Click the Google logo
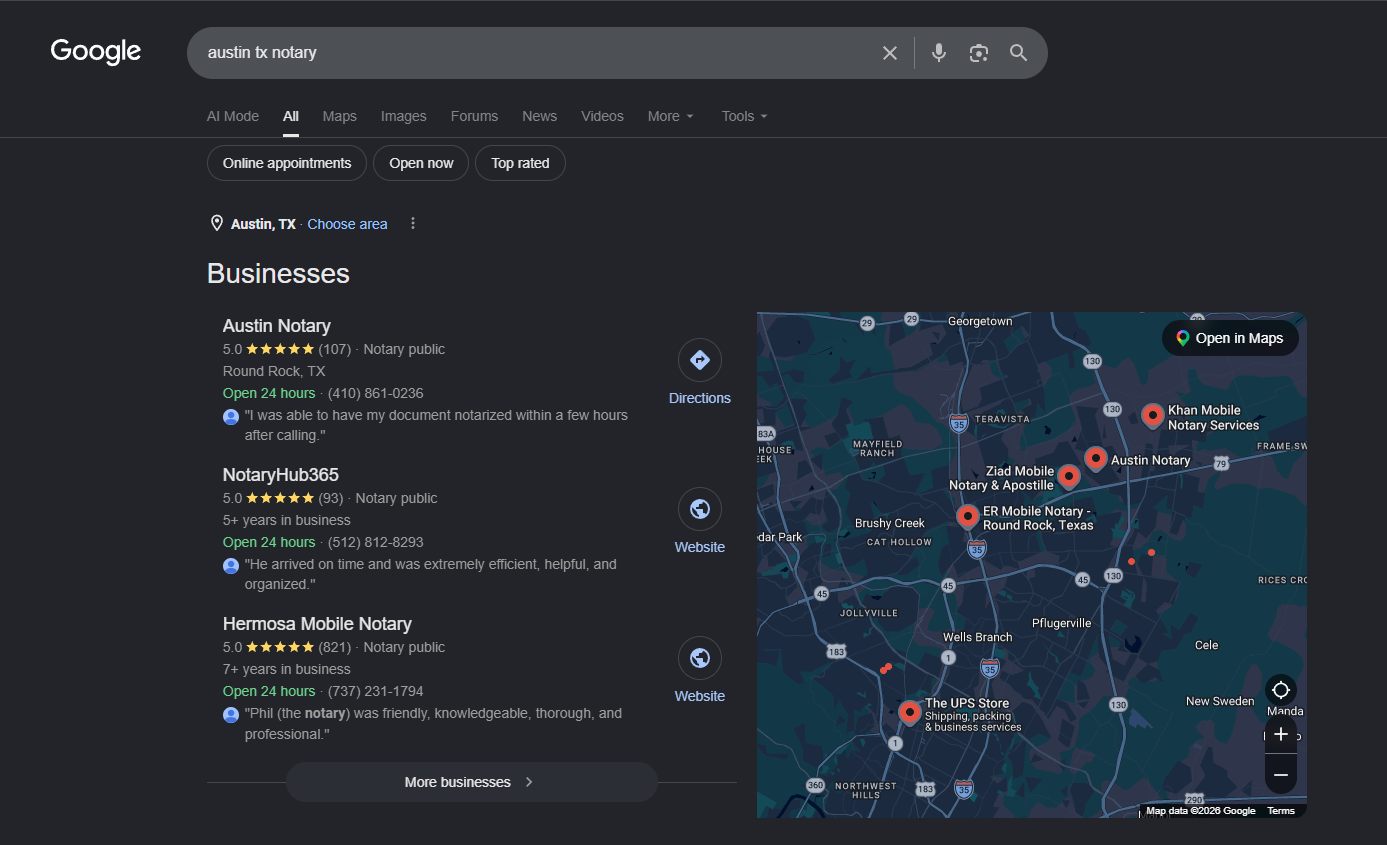This screenshot has height=845, width=1387. coord(96,52)
